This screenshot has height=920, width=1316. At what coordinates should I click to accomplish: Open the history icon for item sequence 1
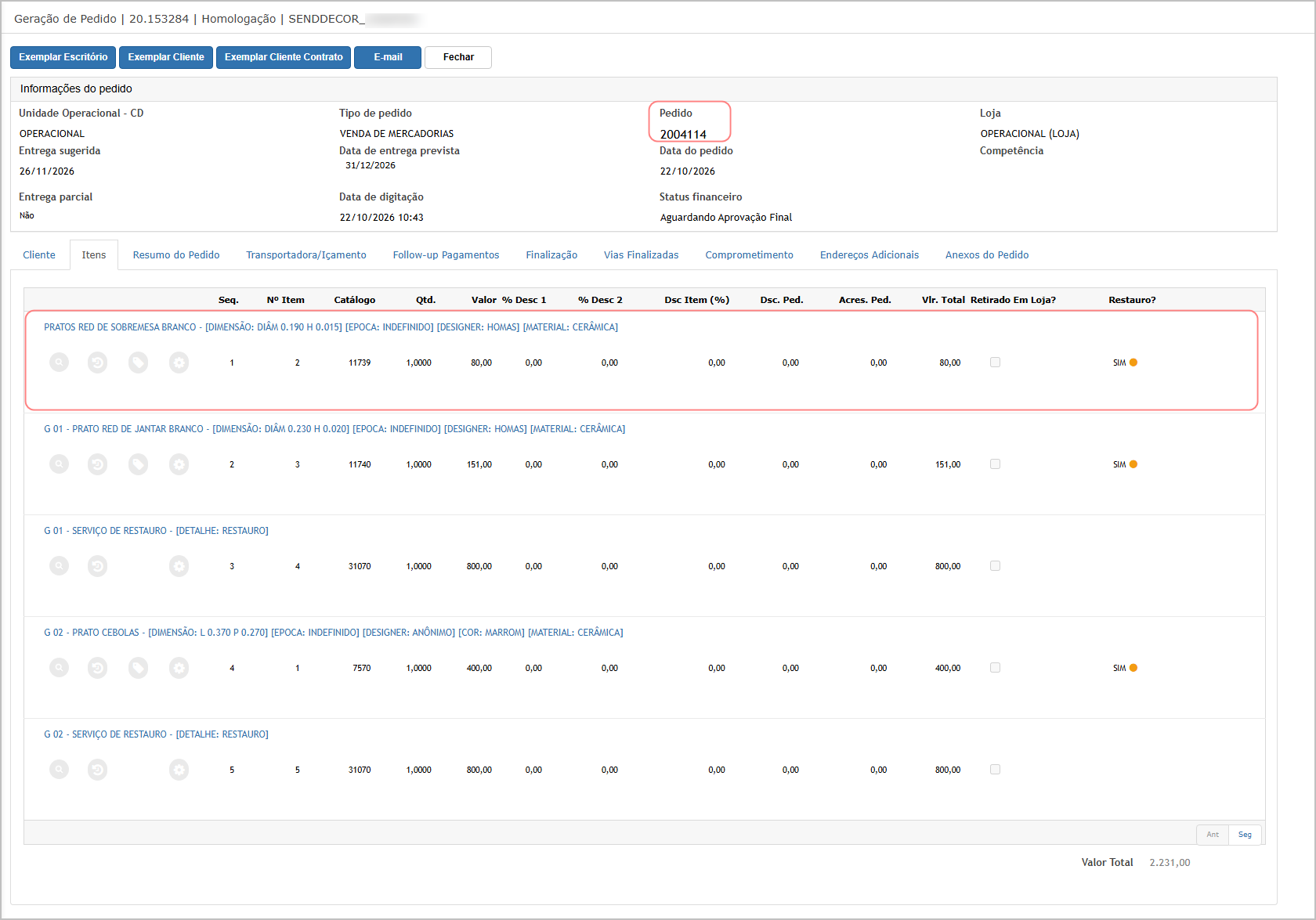tap(97, 363)
